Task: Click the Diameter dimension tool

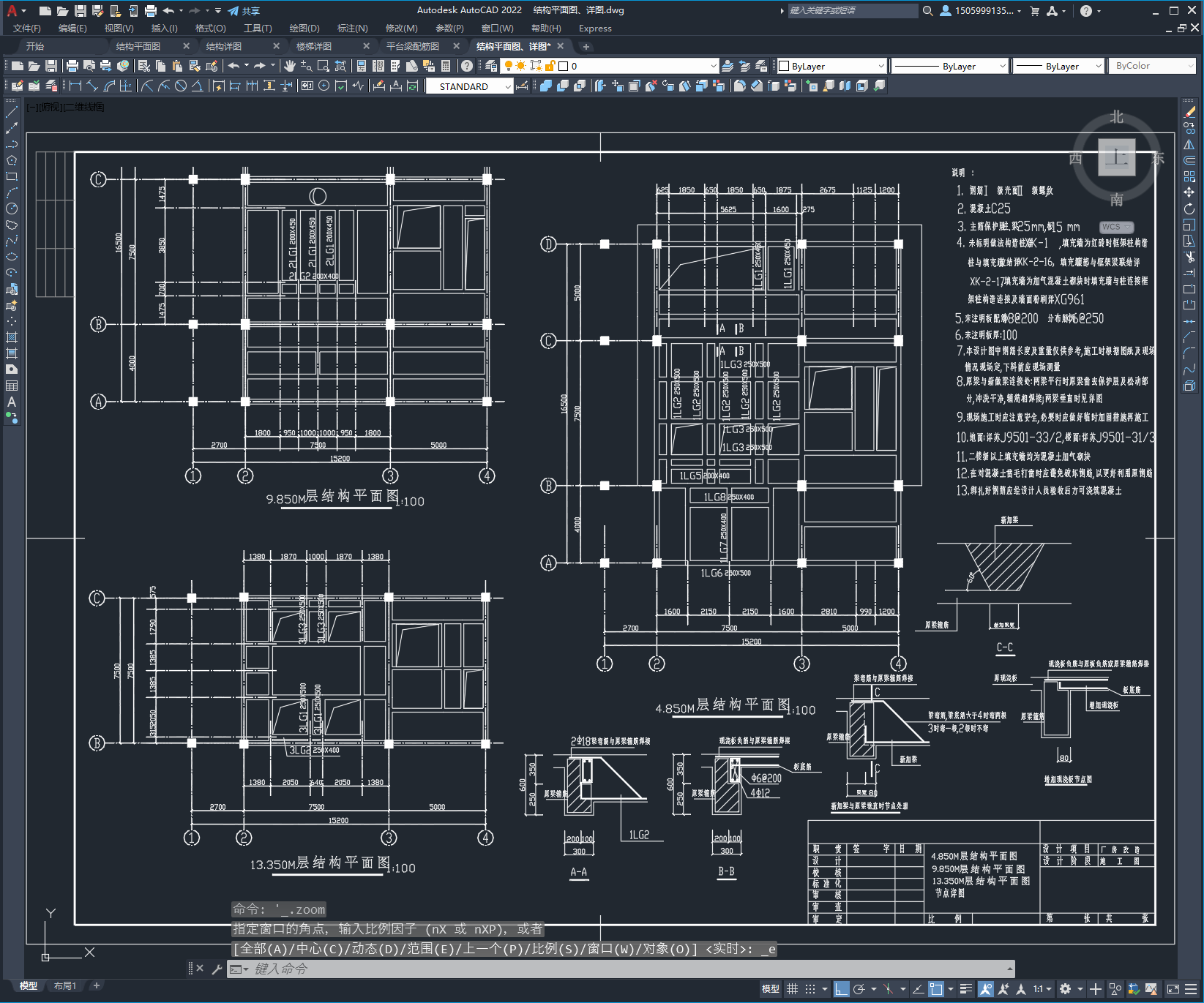Action: tap(180, 86)
